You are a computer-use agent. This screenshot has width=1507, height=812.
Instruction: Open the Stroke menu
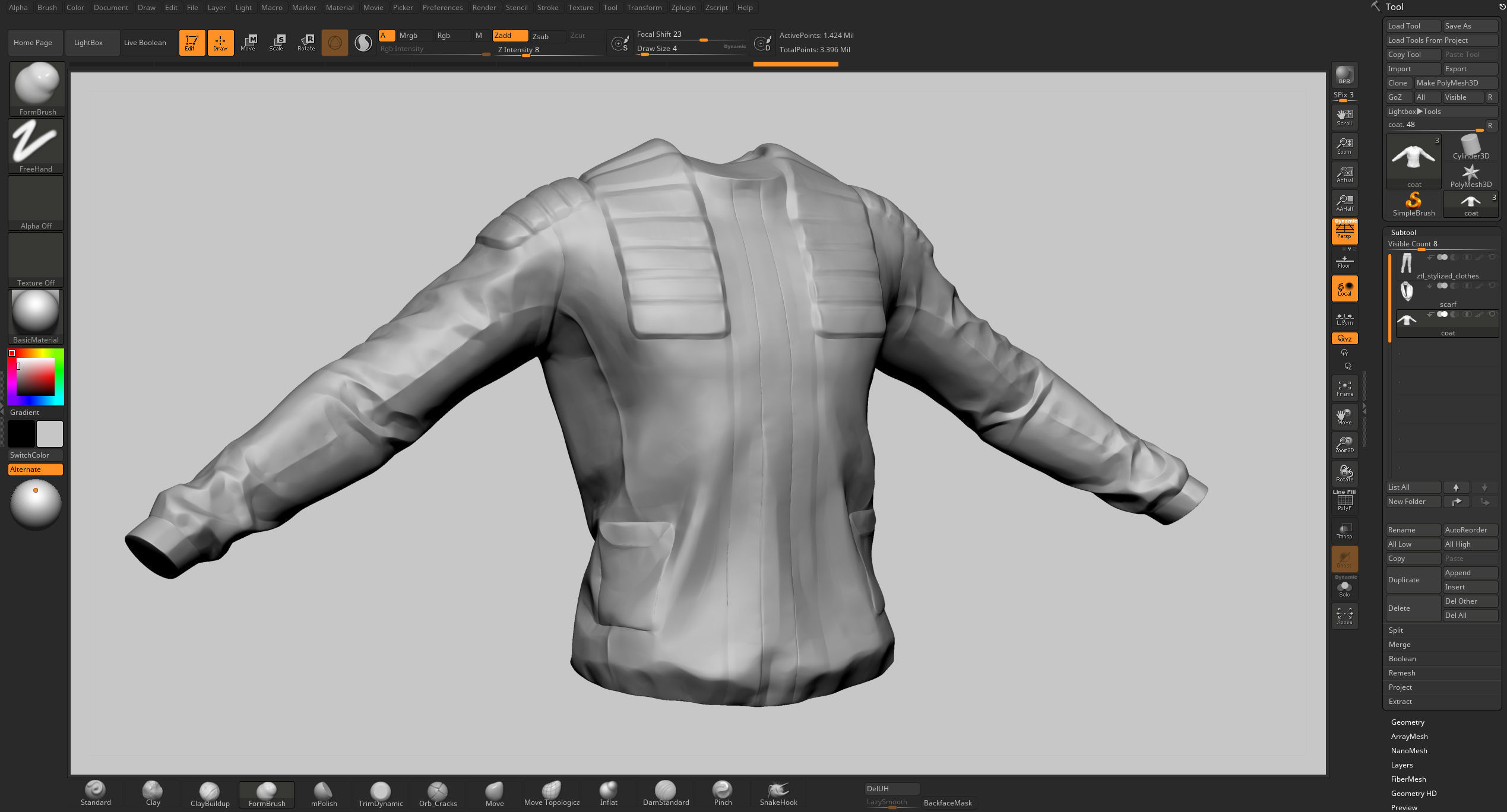(547, 8)
